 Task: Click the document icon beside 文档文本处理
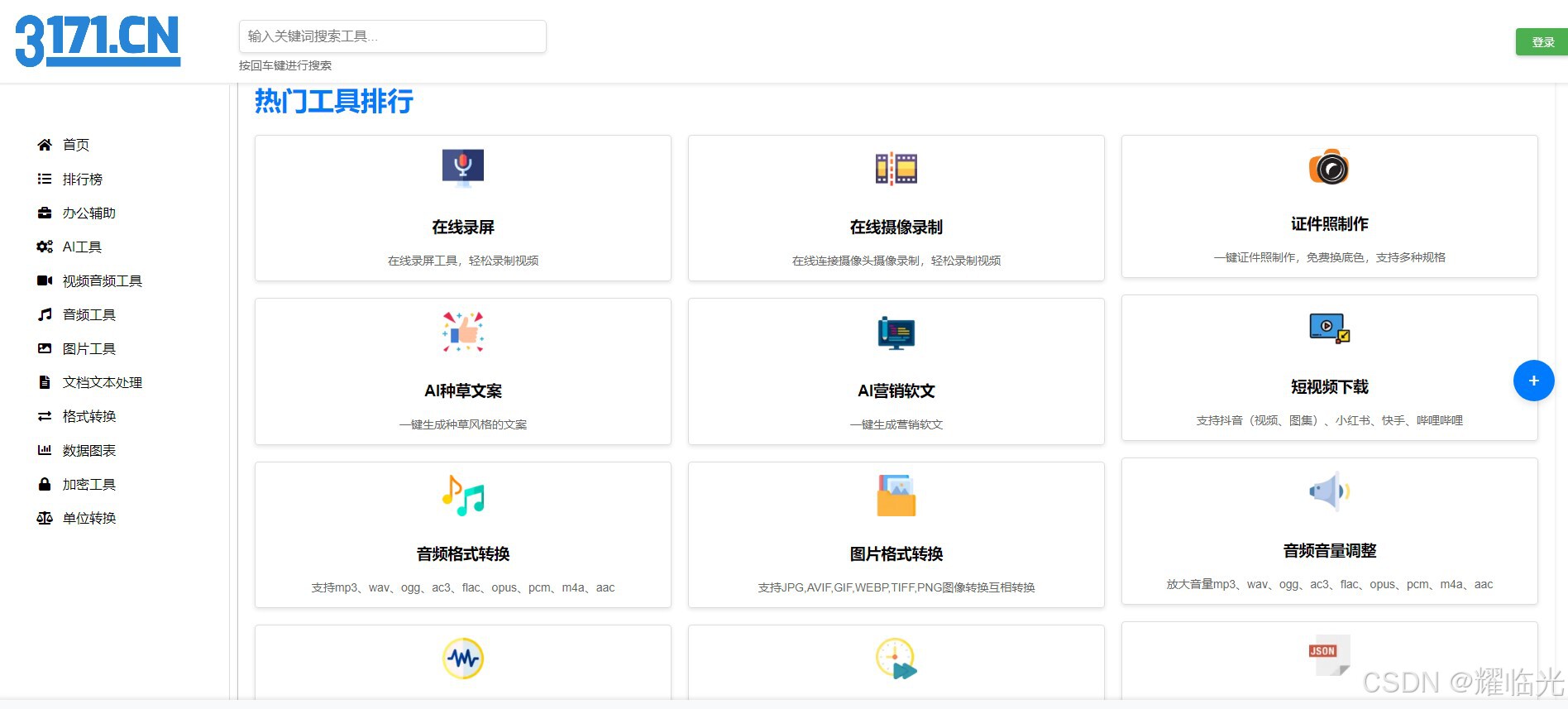click(x=45, y=382)
